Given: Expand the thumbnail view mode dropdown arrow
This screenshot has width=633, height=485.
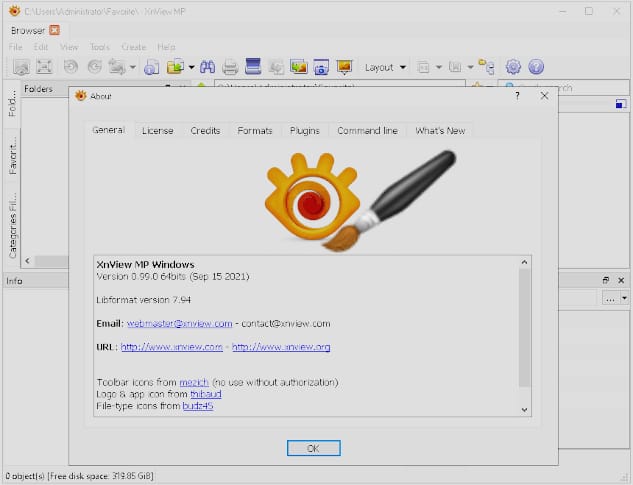Looking at the screenshot, I should (x=439, y=67).
